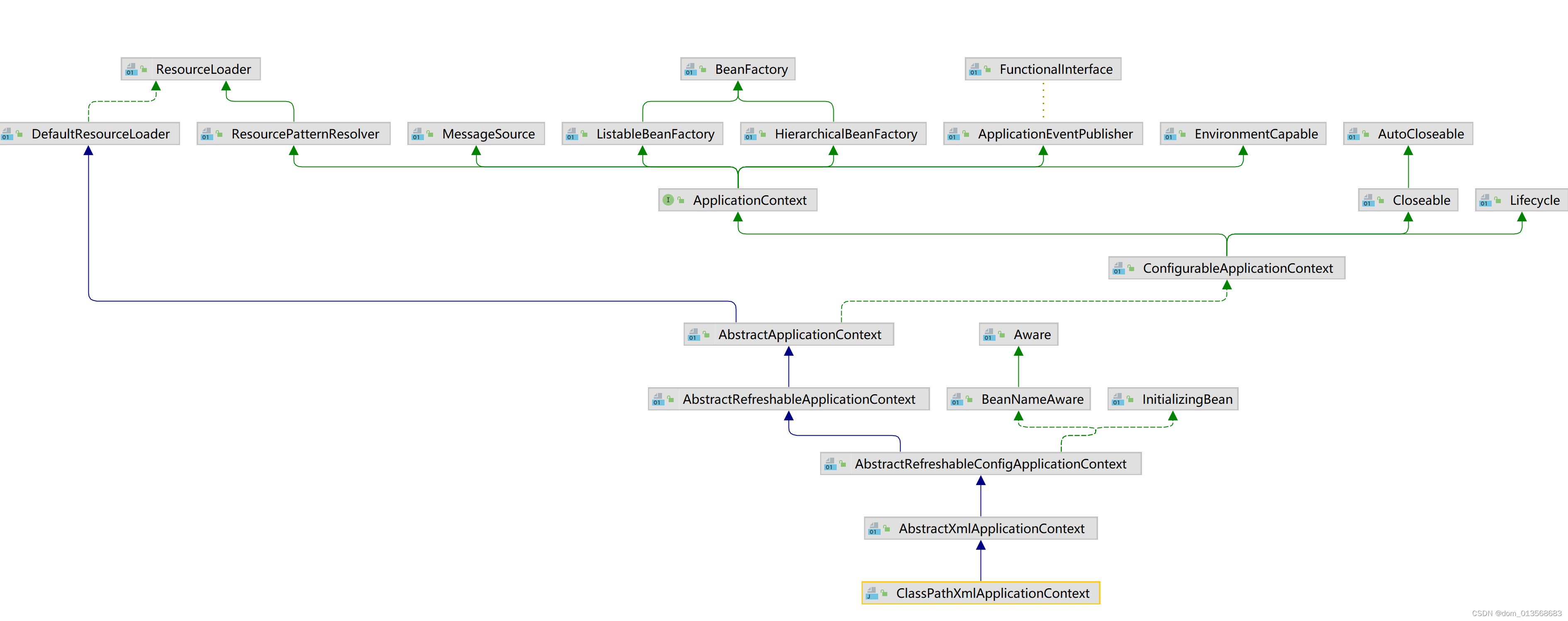Click the class icon in Closeable node
Screen dimensions: 1568x621
(x=1368, y=200)
